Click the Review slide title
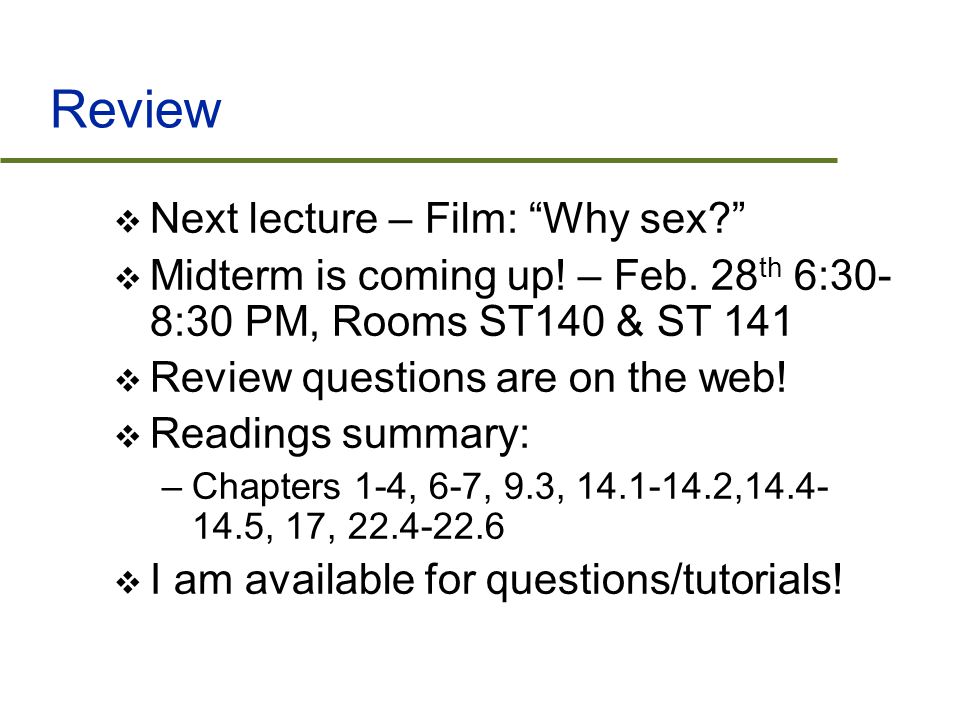 click(x=135, y=109)
